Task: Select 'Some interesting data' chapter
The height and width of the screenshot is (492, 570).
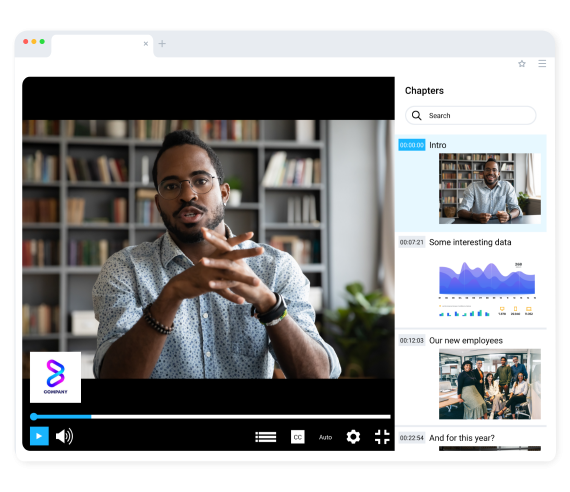Action: [470, 242]
